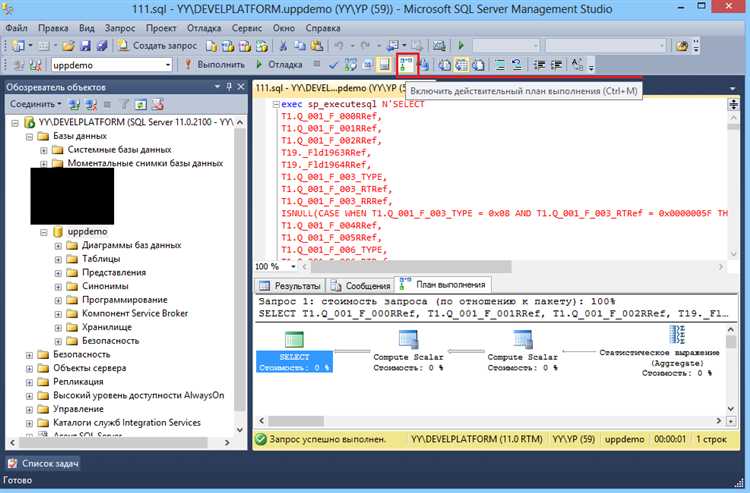Screen dimensions: 750x493
Task: Expand the Безопасность server node
Action: (x=29, y=354)
